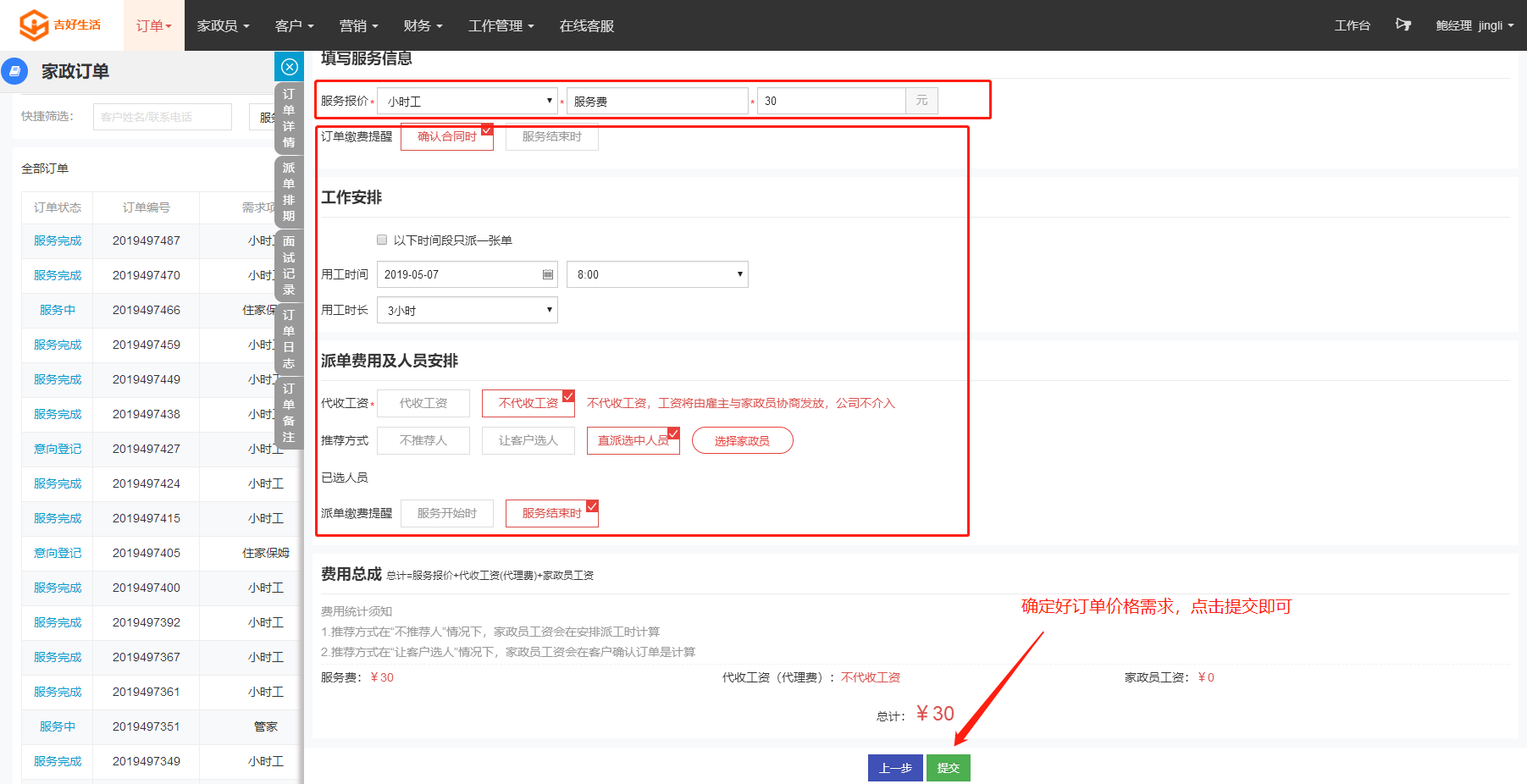Switch to the 派单排期 side tab
The image size is (1527, 784).
[x=289, y=191]
